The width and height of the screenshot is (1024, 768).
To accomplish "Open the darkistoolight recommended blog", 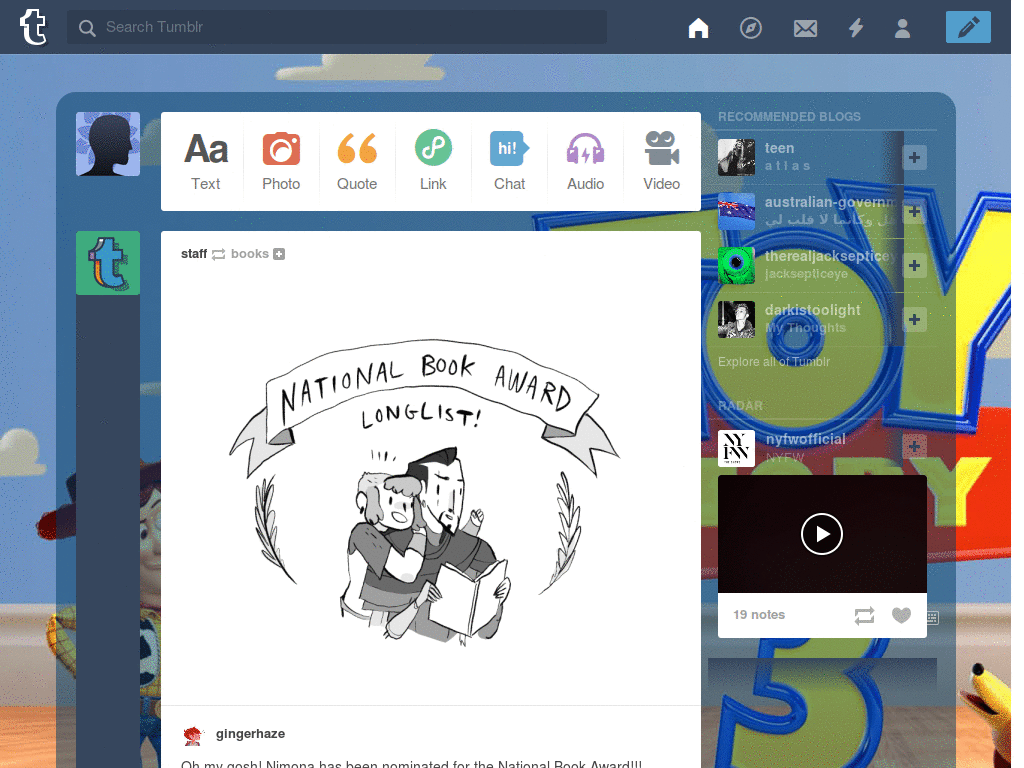I will pos(812,310).
